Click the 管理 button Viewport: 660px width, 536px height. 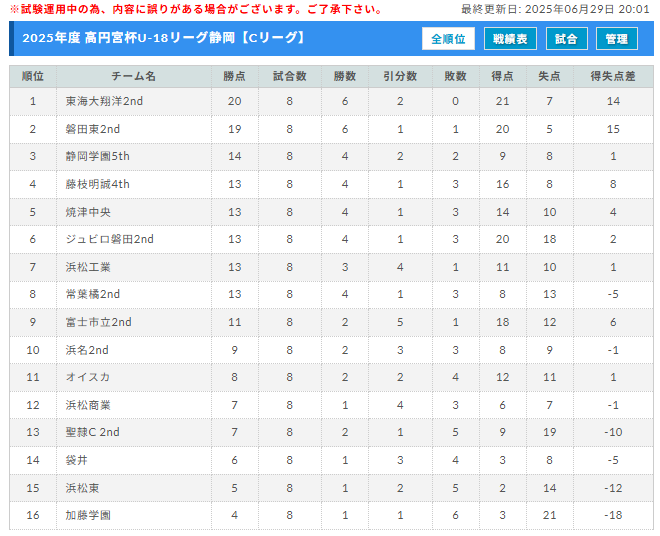[x=617, y=39]
